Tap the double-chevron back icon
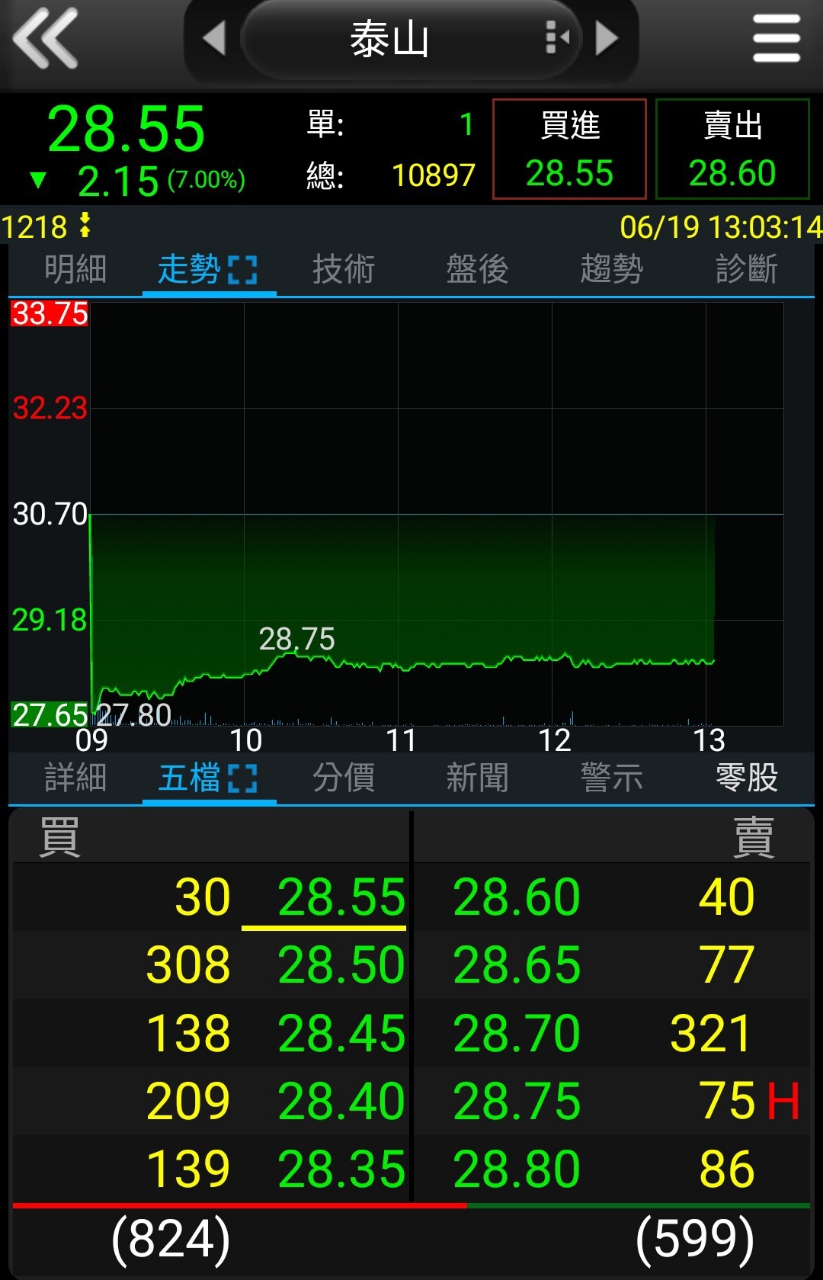The width and height of the screenshot is (823, 1280). point(45,39)
